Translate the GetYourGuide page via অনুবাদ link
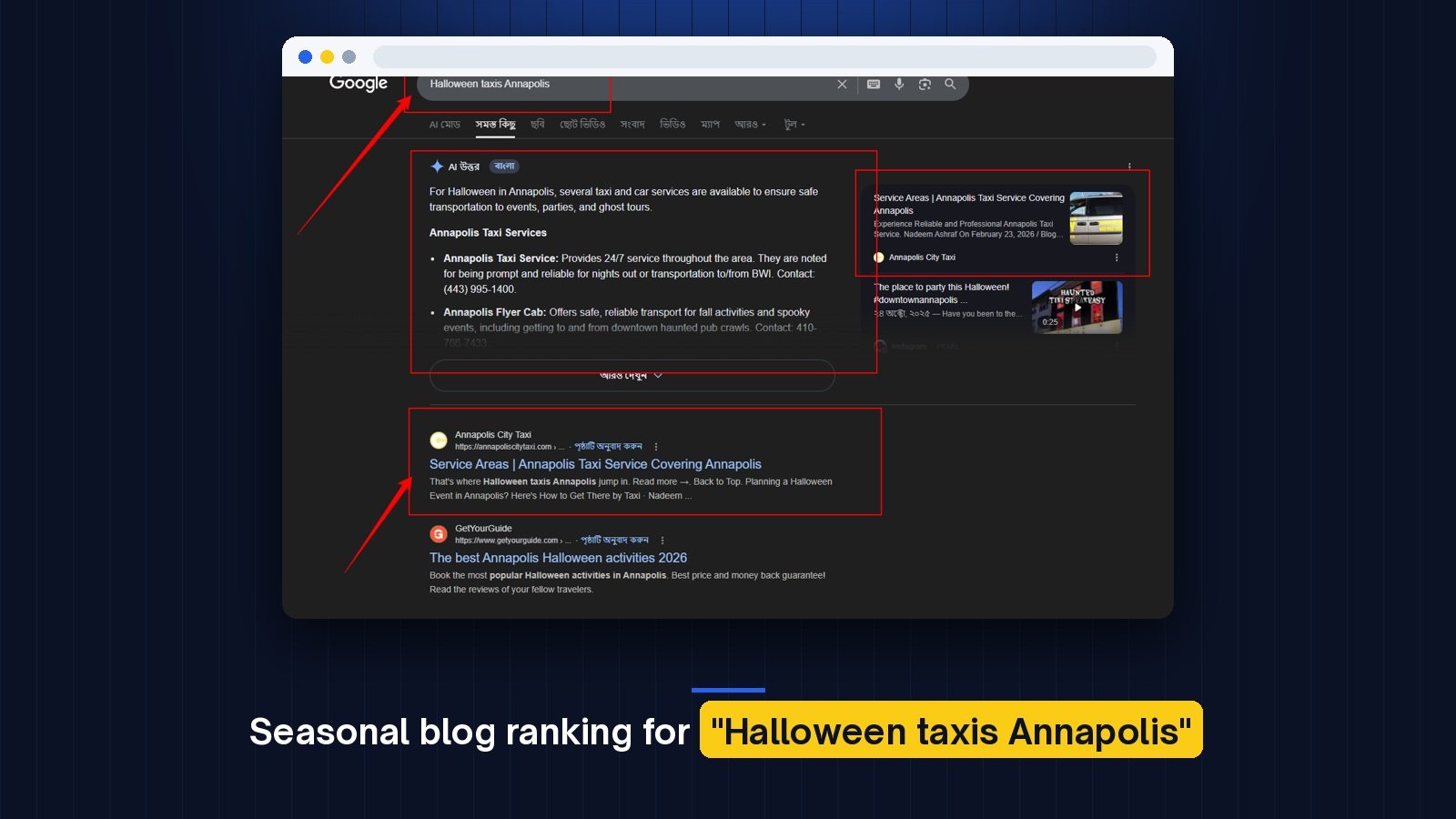The width and height of the screenshot is (1456, 819). tap(615, 541)
